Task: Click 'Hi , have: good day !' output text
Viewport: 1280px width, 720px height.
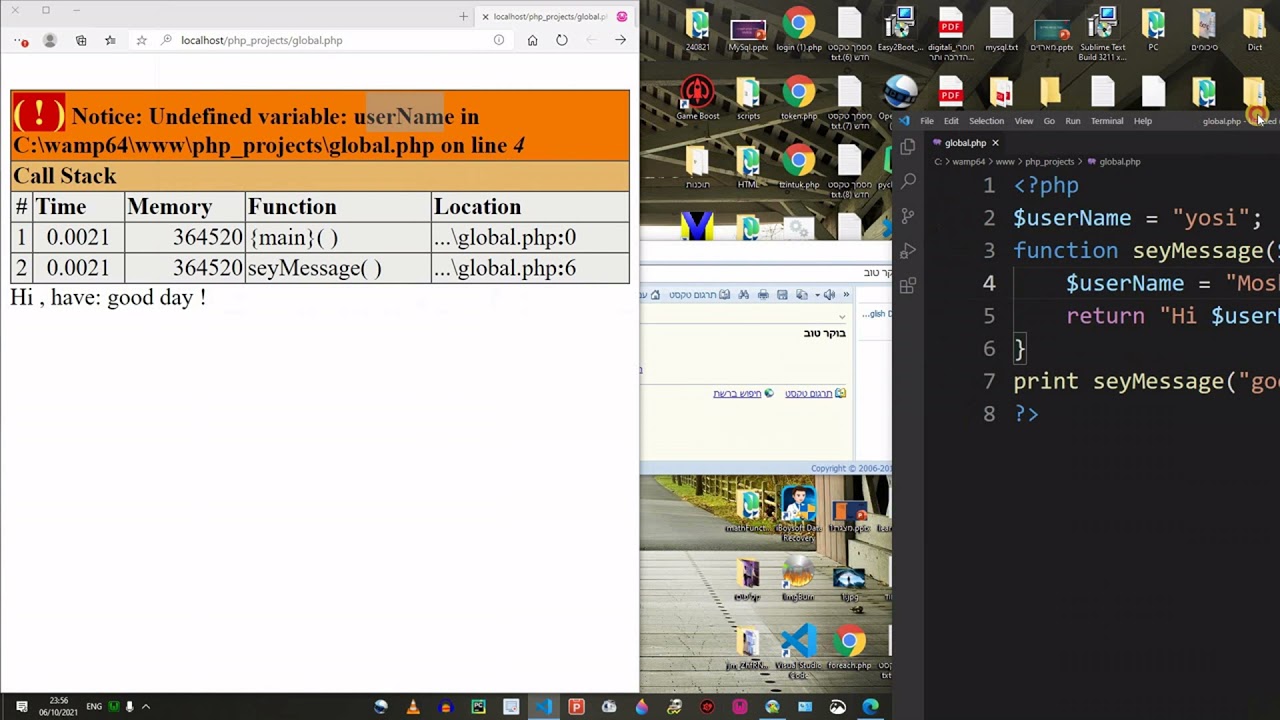Action: [x=108, y=297]
